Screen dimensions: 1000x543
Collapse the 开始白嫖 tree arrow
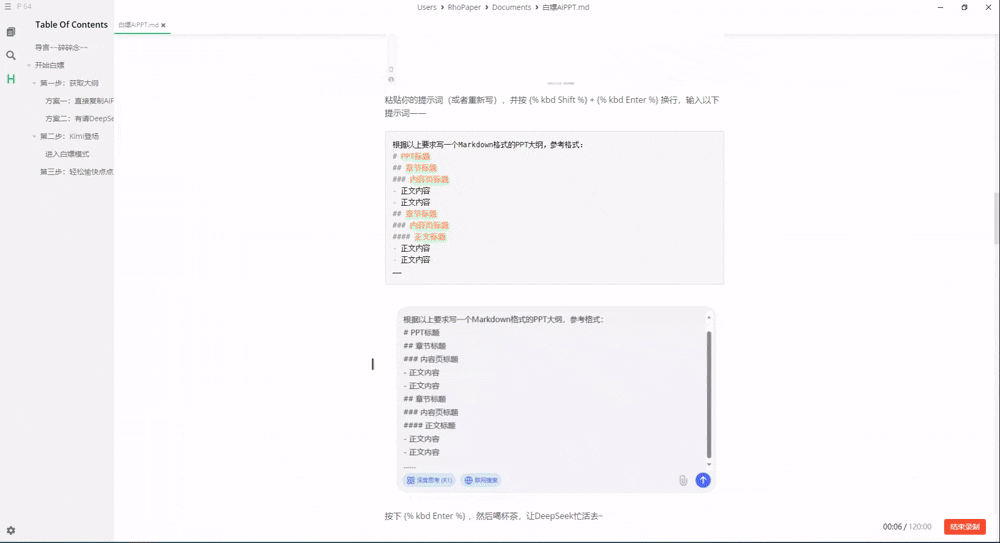pos(29,65)
